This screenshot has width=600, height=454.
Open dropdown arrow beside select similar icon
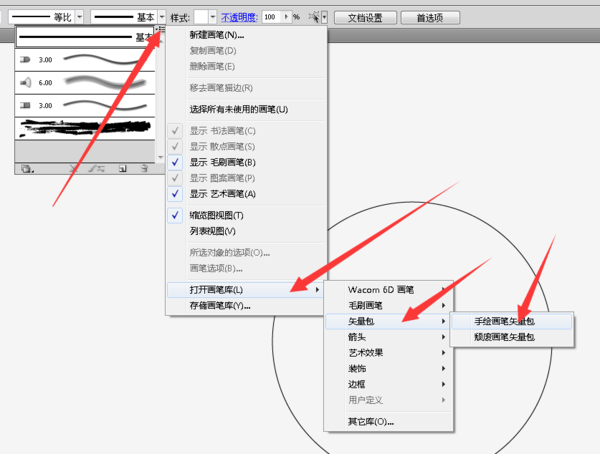[324, 17]
